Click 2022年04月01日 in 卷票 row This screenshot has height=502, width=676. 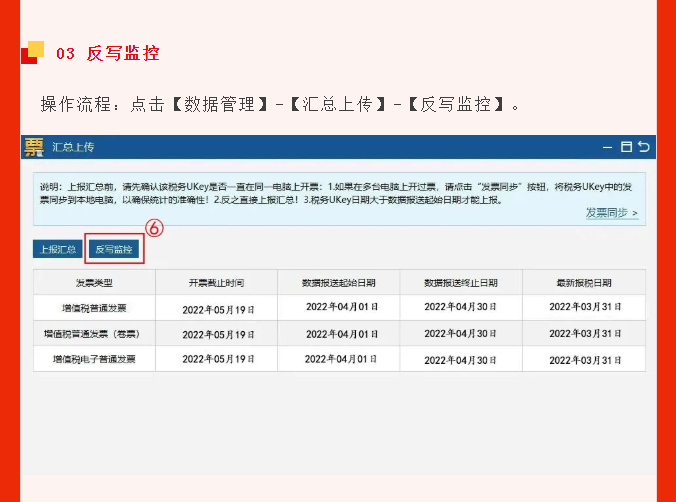[342, 334]
